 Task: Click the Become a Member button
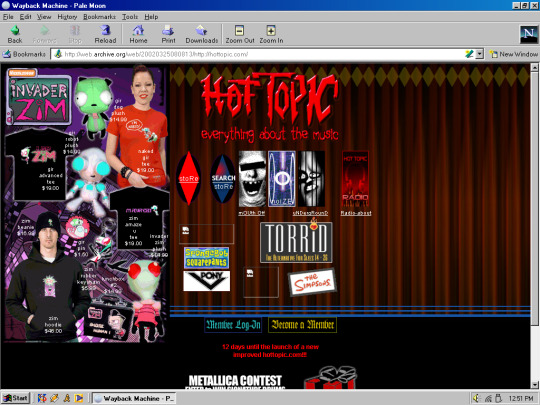[302, 325]
